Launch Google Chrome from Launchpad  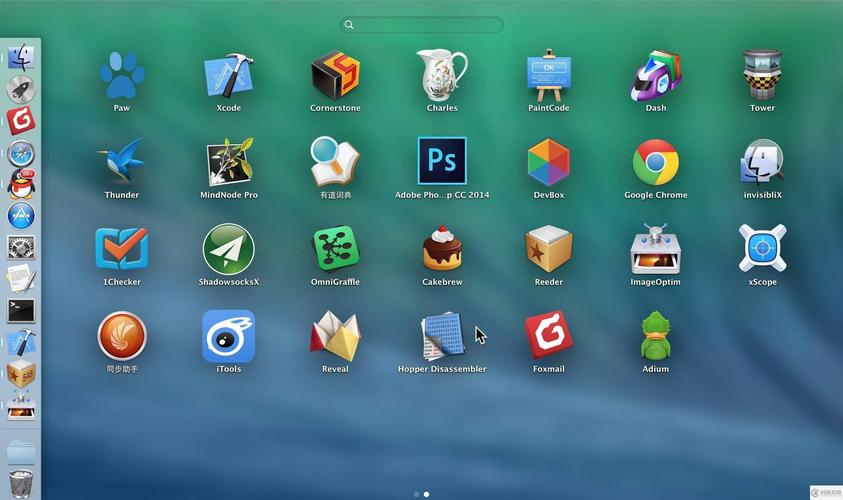[655, 162]
